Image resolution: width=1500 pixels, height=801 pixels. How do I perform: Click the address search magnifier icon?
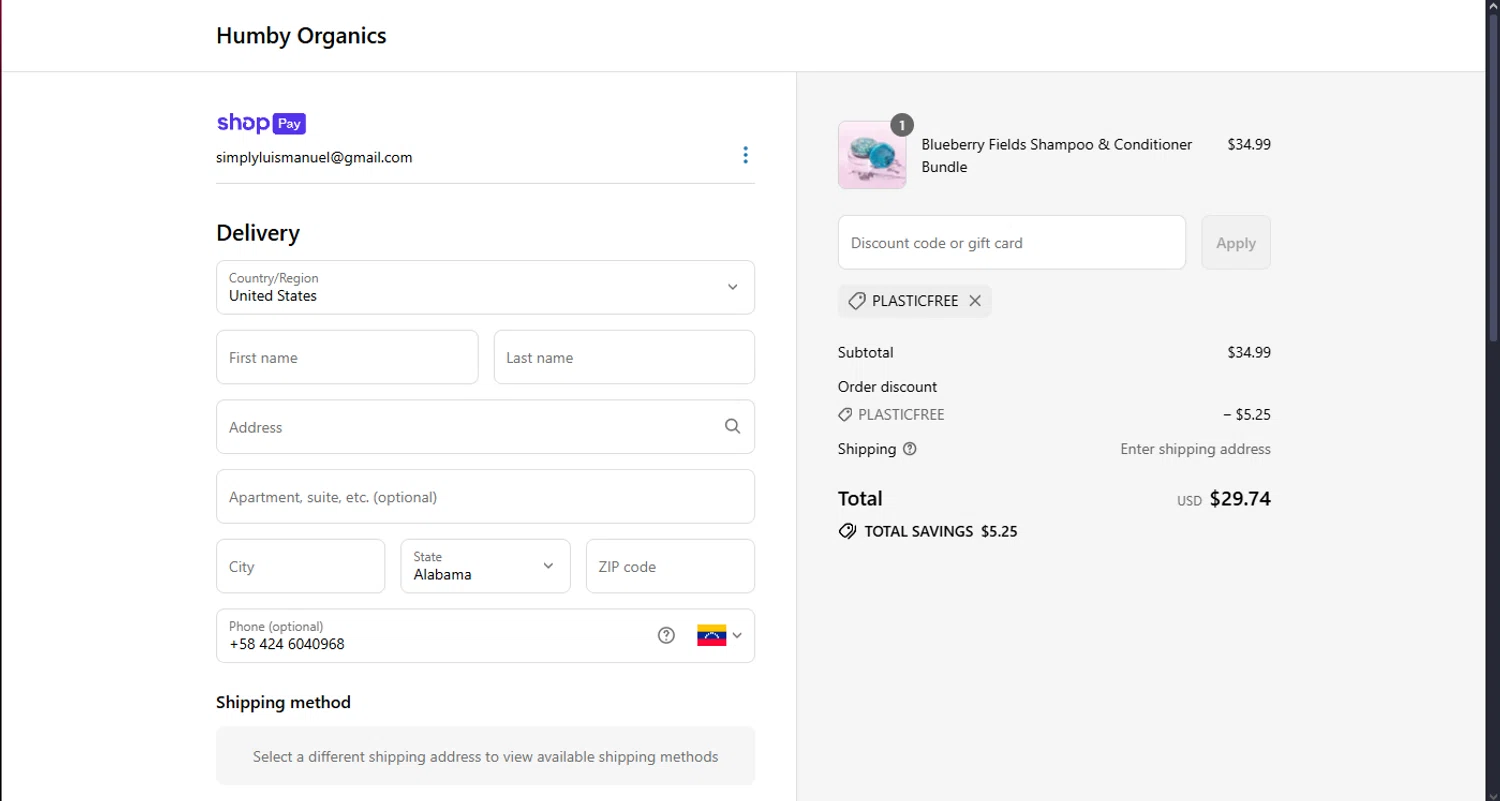click(732, 426)
